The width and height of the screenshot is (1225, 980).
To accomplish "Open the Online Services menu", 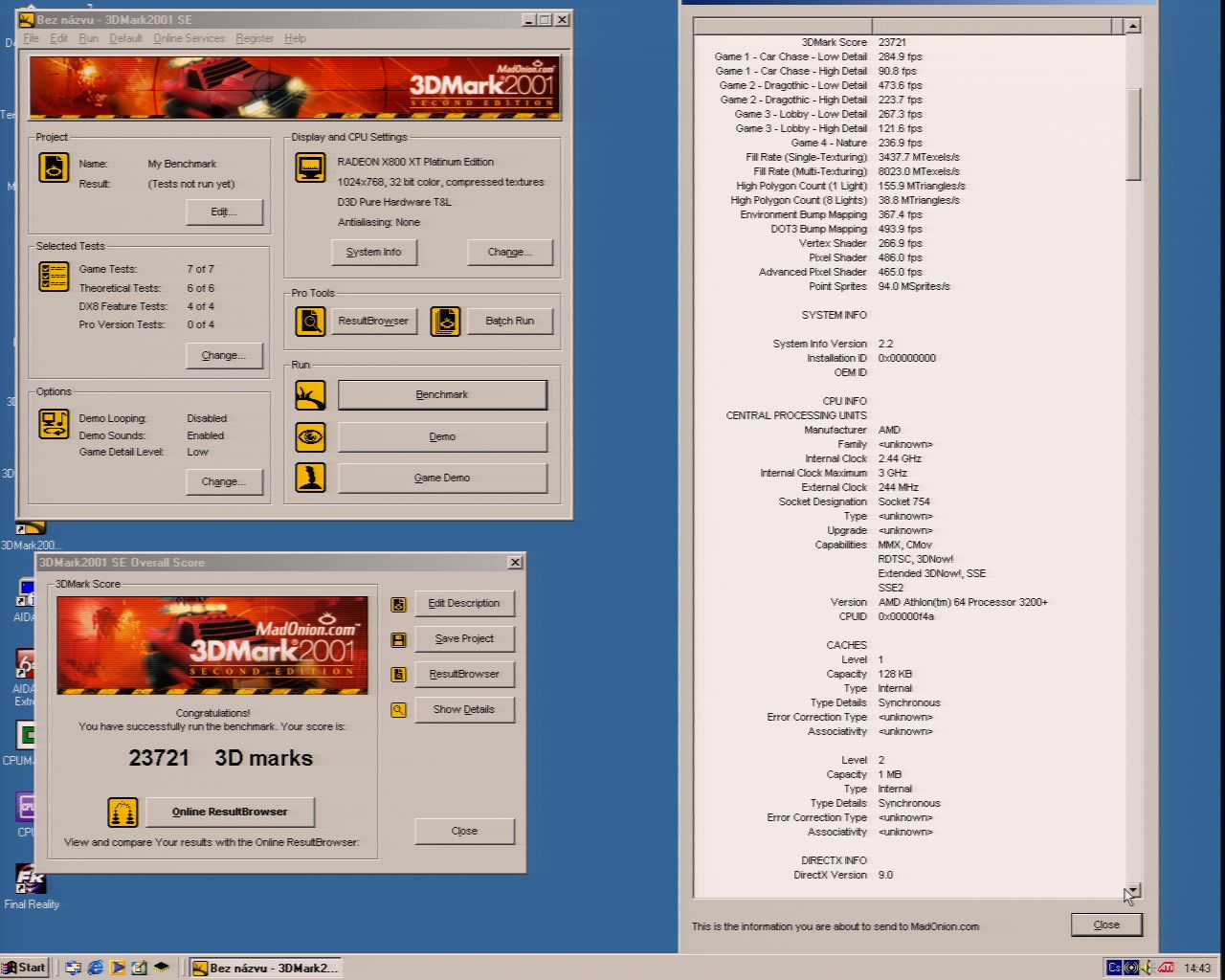I will click(x=189, y=38).
